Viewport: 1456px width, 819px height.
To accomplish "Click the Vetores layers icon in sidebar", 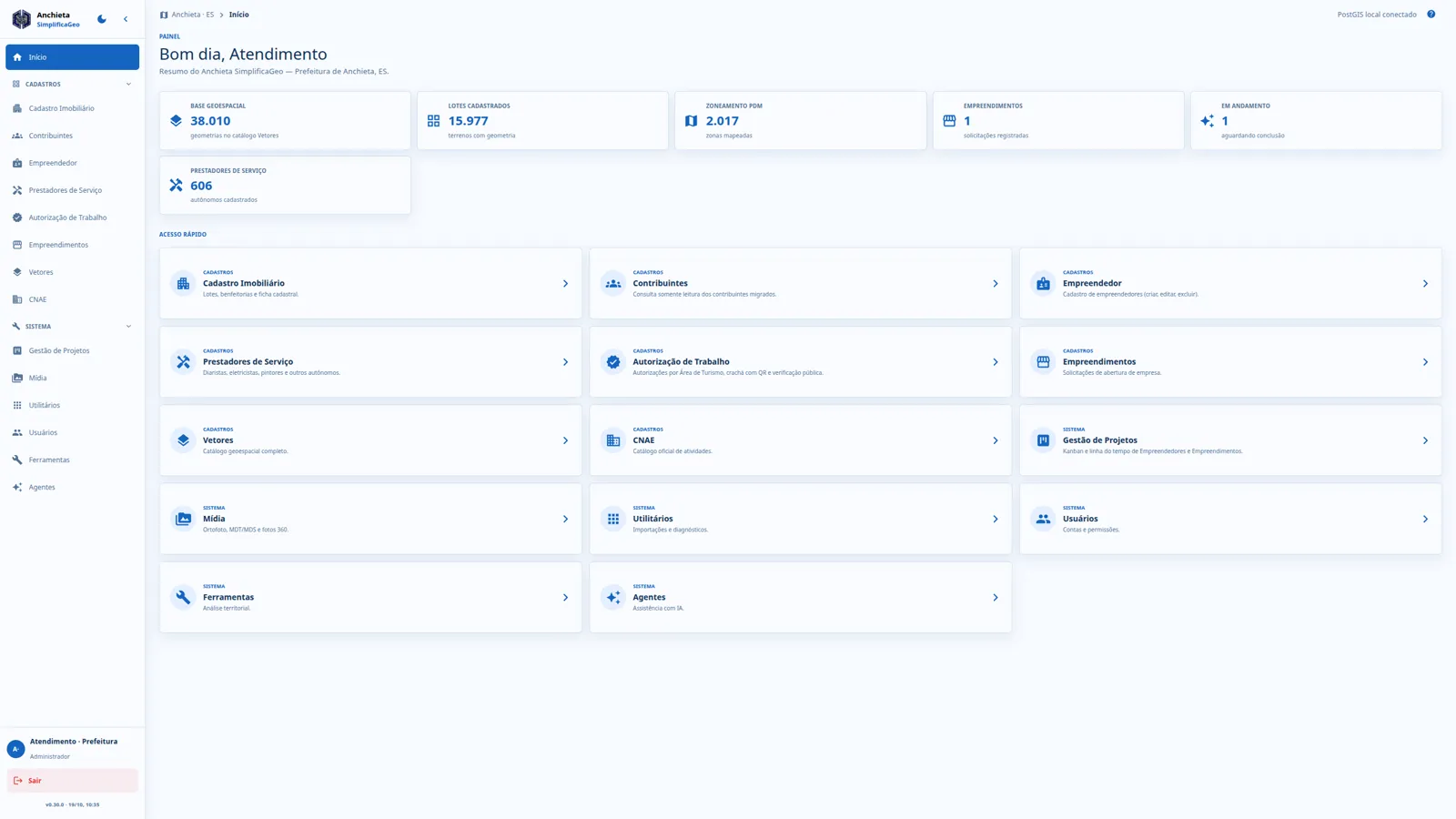I will pyautogui.click(x=17, y=272).
